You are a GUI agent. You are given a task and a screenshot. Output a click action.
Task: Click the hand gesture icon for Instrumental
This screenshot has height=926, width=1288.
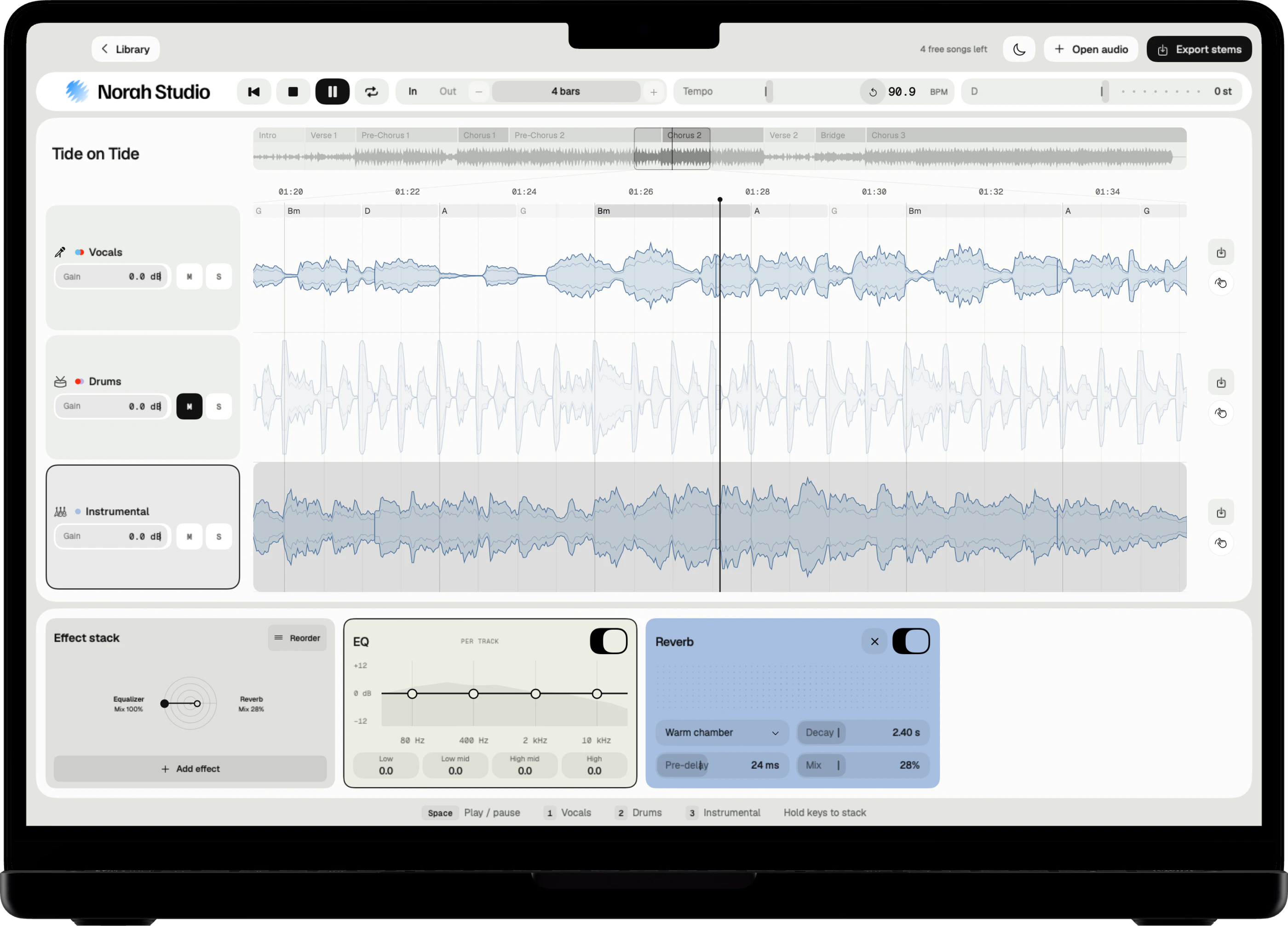(1220, 543)
